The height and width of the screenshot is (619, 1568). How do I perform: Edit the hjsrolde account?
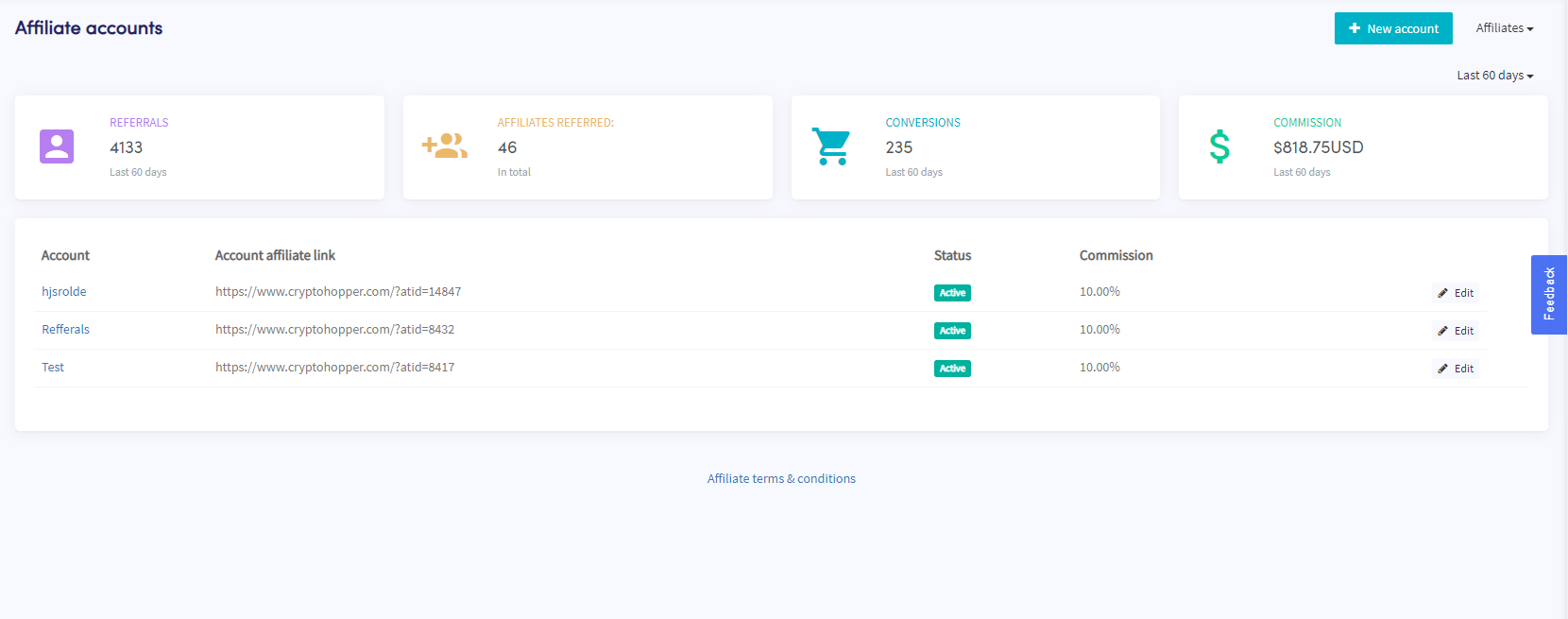(1456, 293)
